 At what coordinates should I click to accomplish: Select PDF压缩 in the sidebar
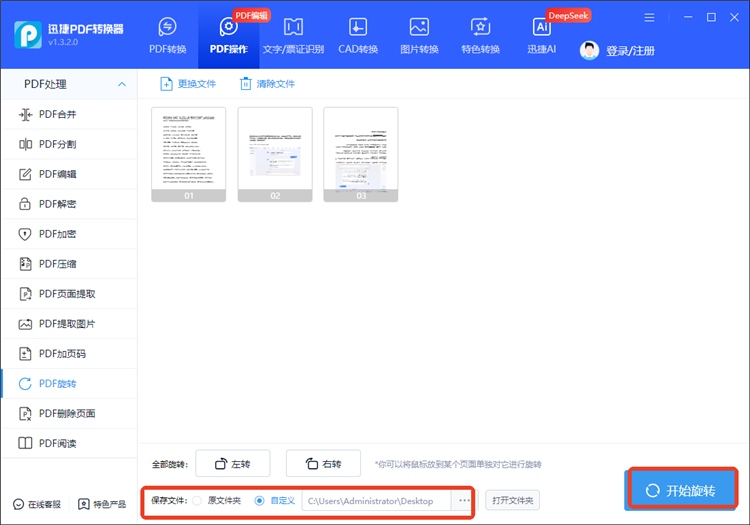[x=69, y=264]
